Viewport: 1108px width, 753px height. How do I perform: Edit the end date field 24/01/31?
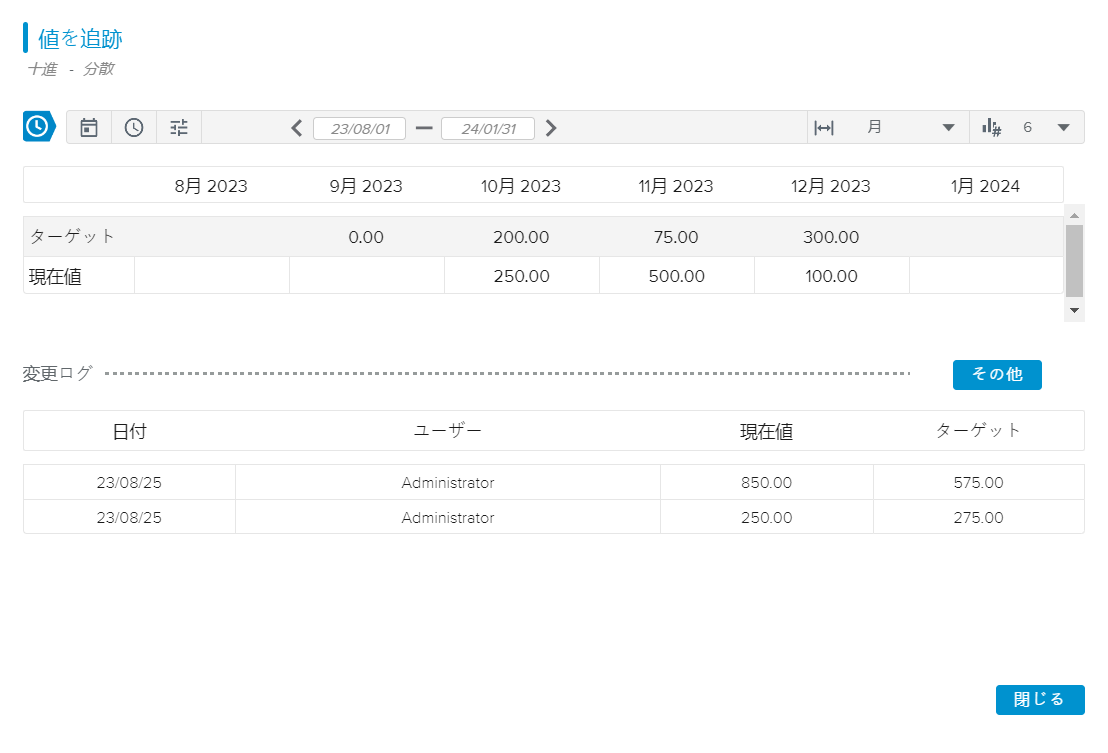(487, 129)
